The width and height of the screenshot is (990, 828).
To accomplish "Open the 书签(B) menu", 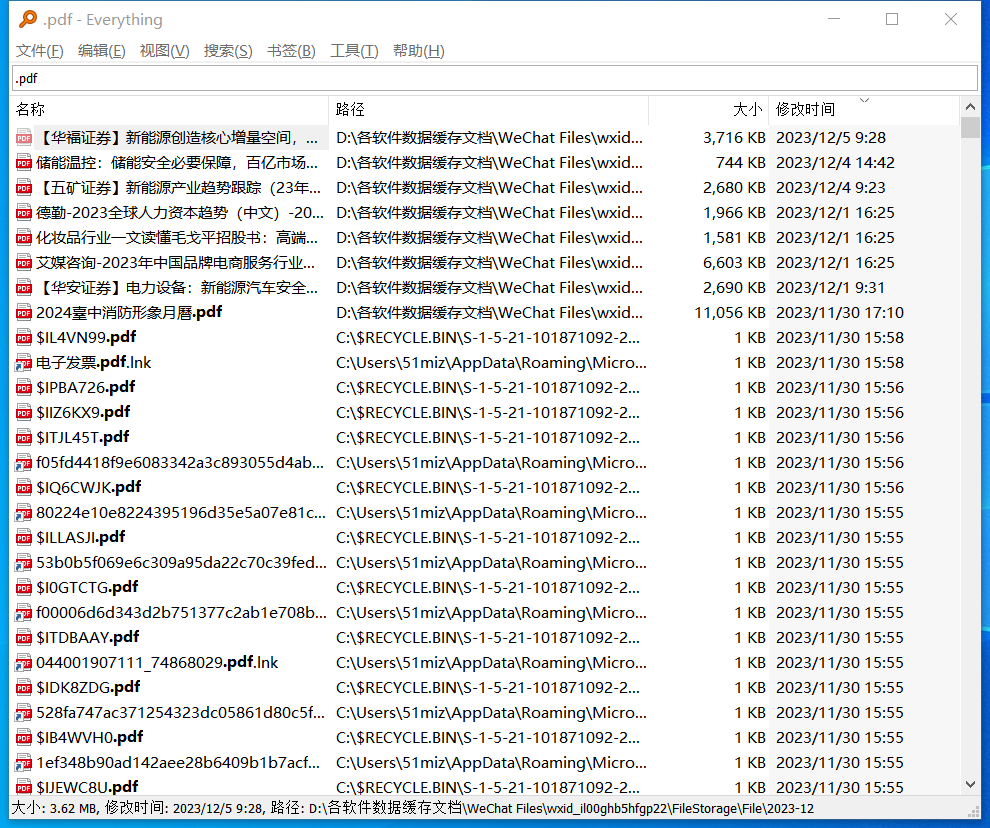I will click(291, 51).
